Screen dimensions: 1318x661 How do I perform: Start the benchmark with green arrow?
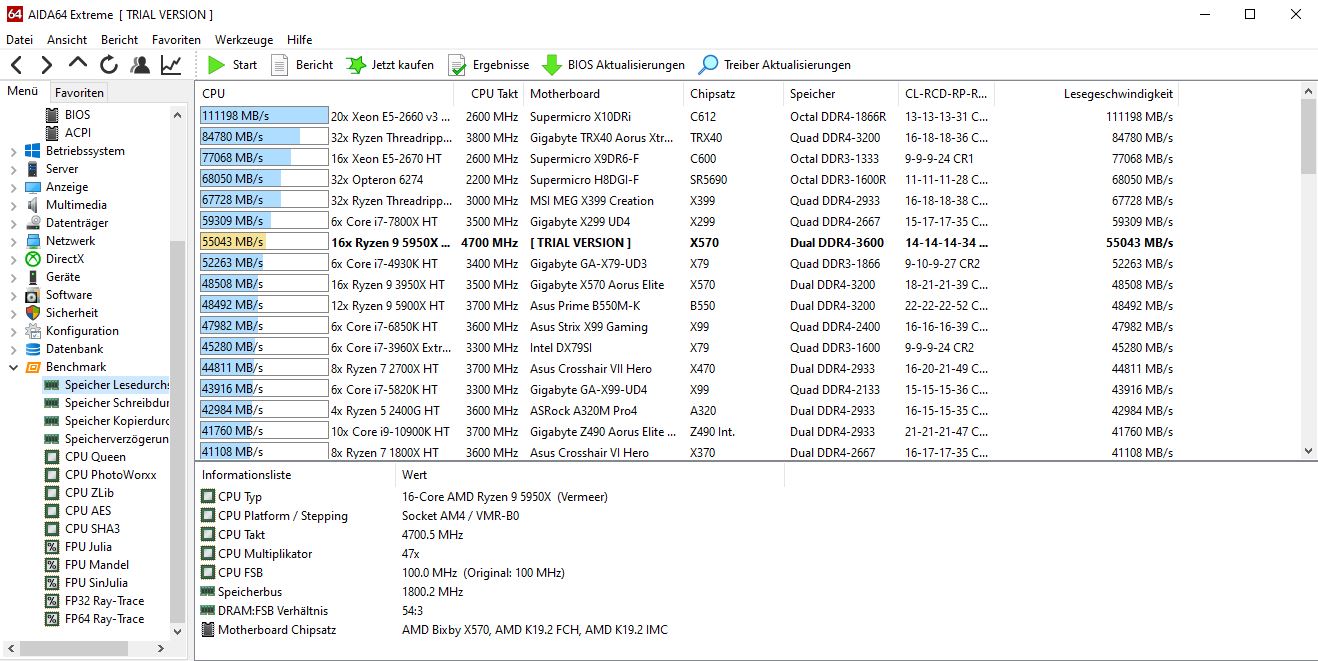click(x=231, y=65)
